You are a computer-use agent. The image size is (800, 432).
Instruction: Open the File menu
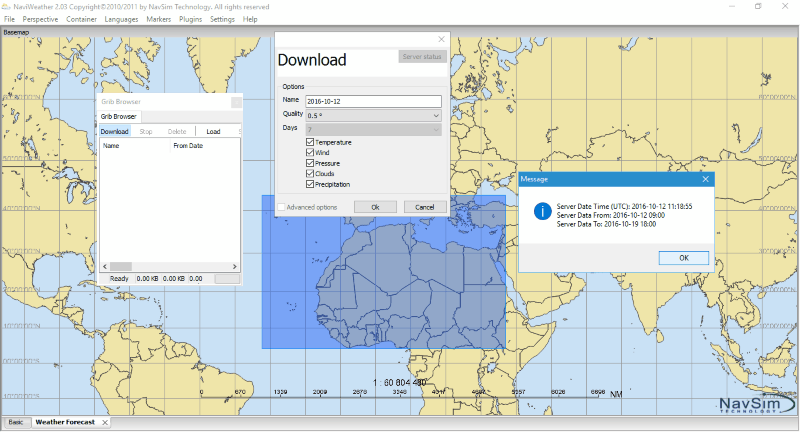(x=9, y=19)
